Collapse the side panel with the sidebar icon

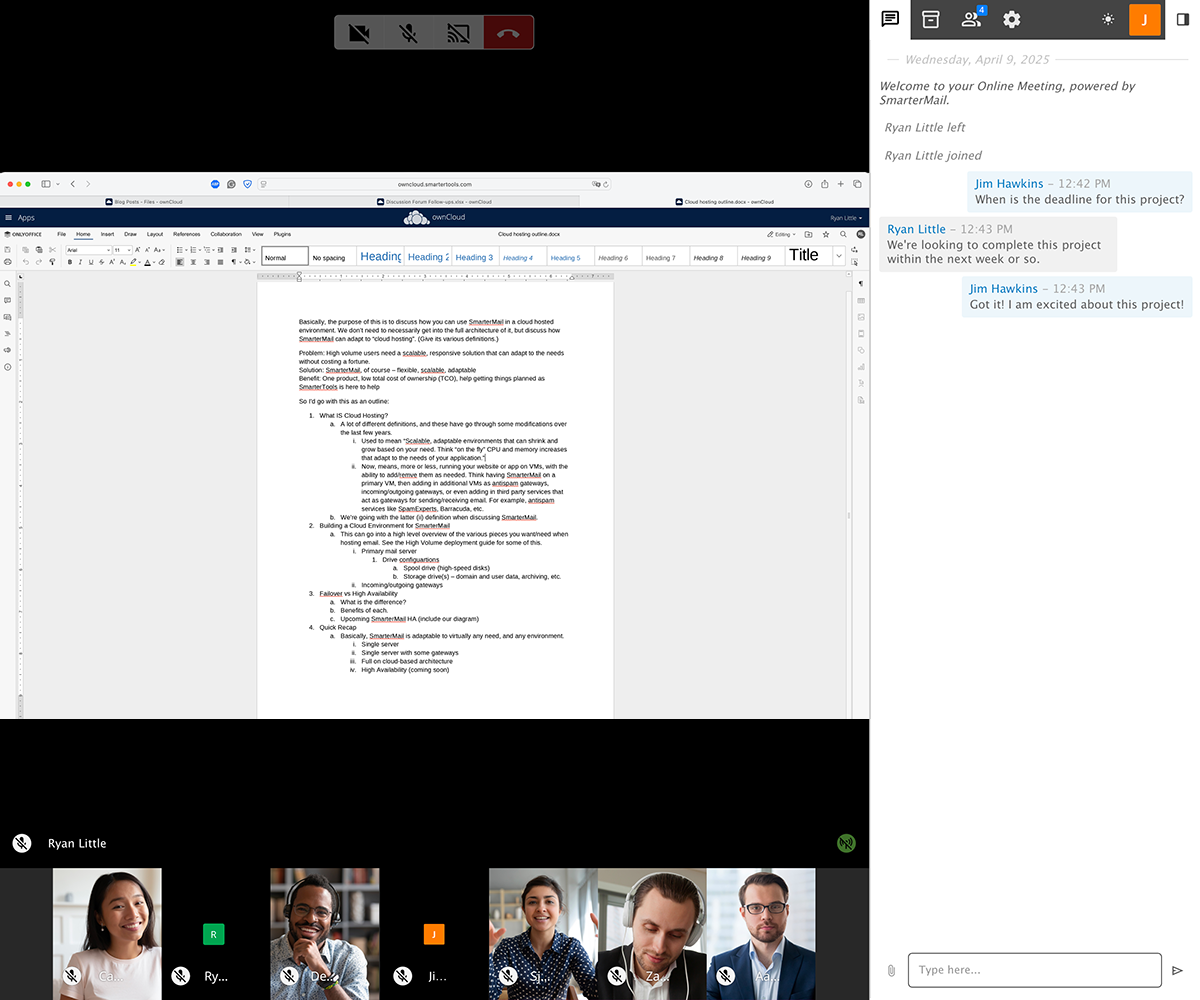(x=1183, y=19)
